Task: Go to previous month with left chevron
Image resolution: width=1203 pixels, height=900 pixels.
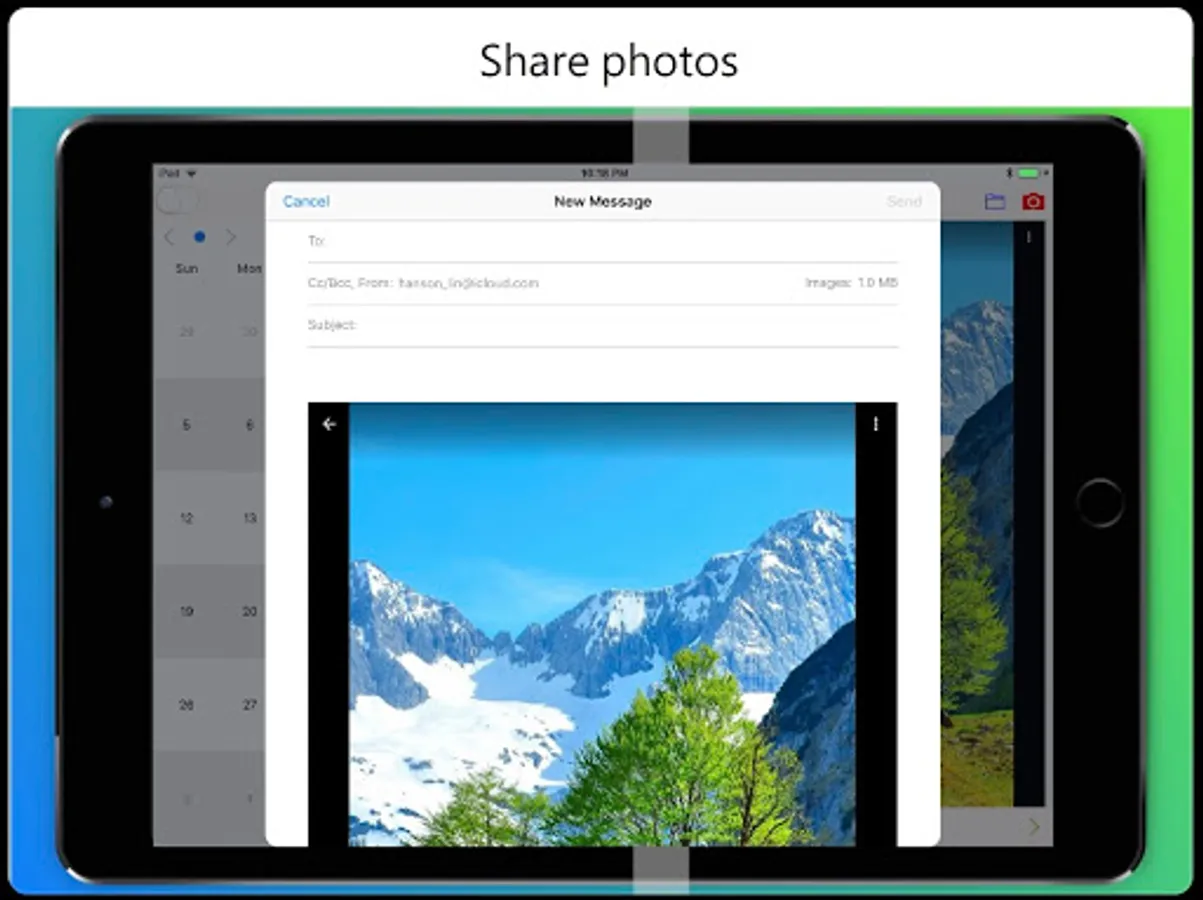Action: point(169,237)
